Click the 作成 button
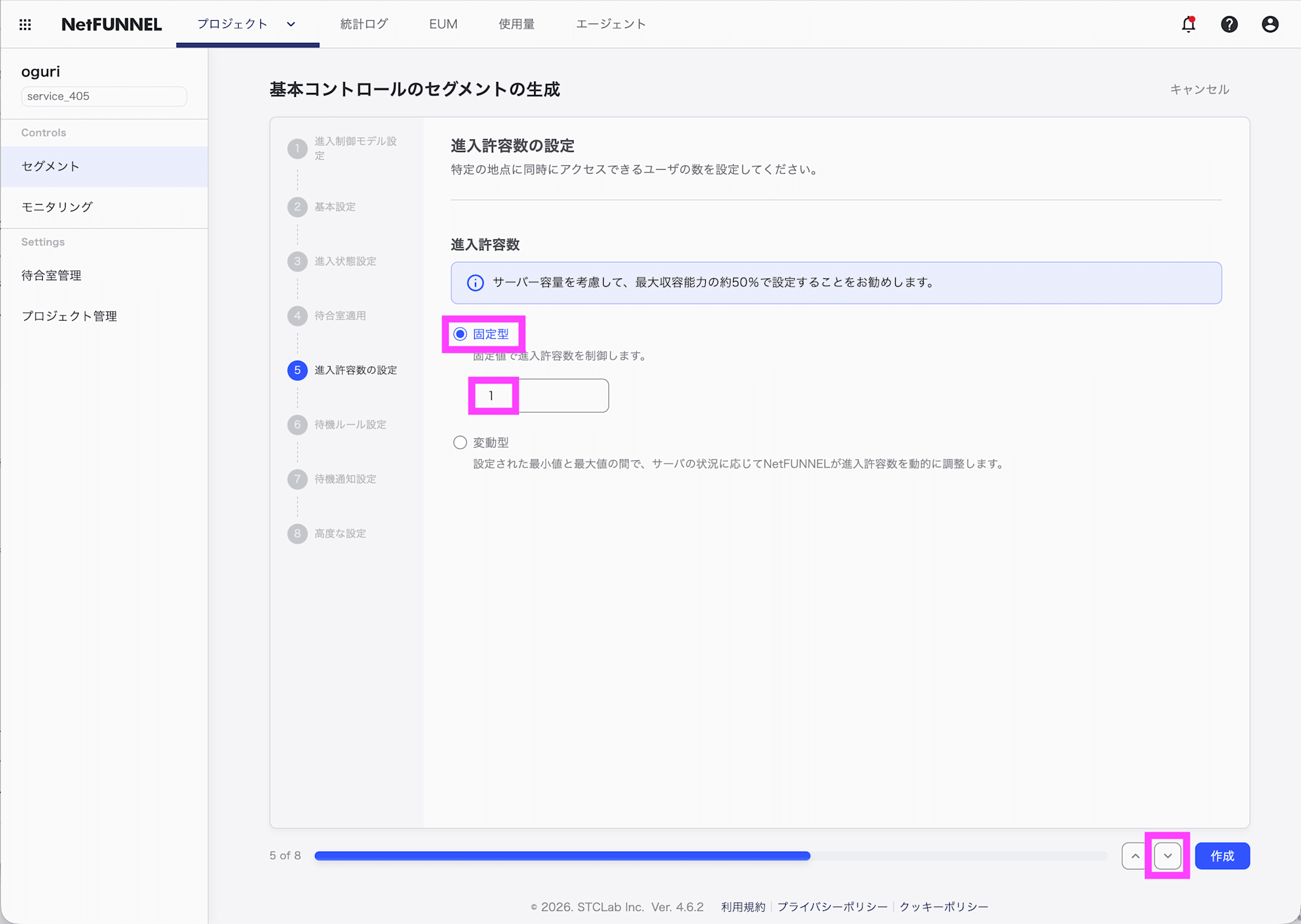This screenshot has width=1301, height=924. click(x=1222, y=856)
